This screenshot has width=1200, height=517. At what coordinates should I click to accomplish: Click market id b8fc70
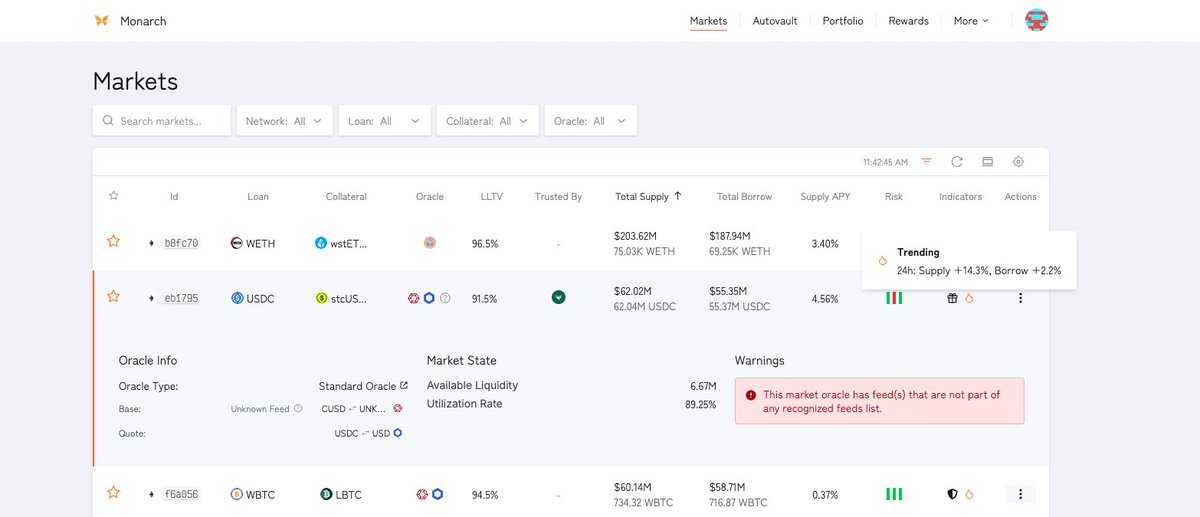pyautogui.click(x=181, y=243)
